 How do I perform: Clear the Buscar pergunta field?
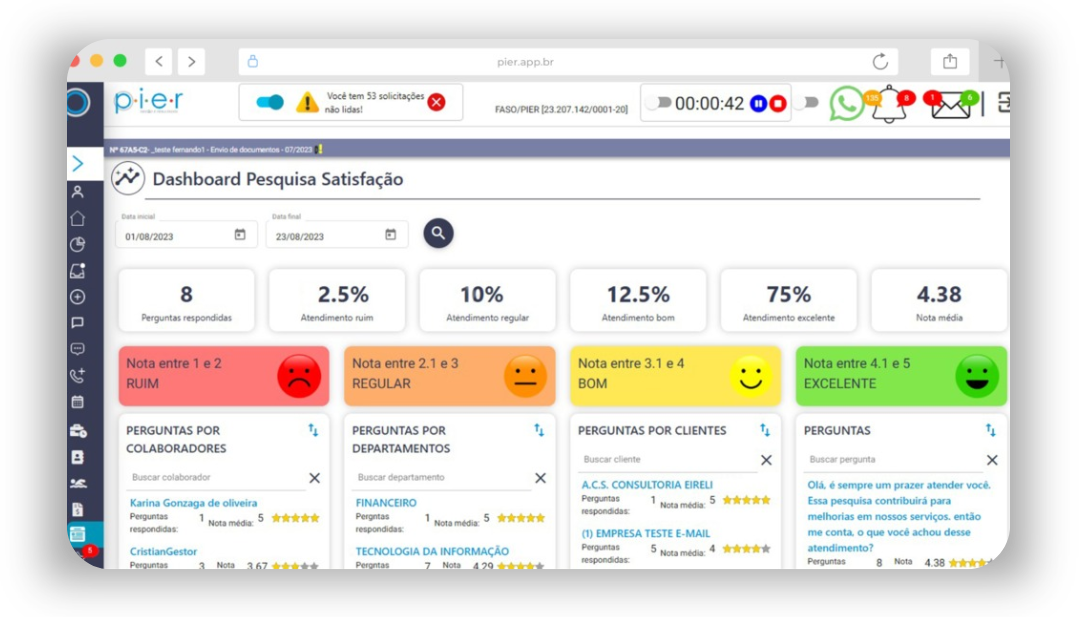pyautogui.click(x=993, y=460)
